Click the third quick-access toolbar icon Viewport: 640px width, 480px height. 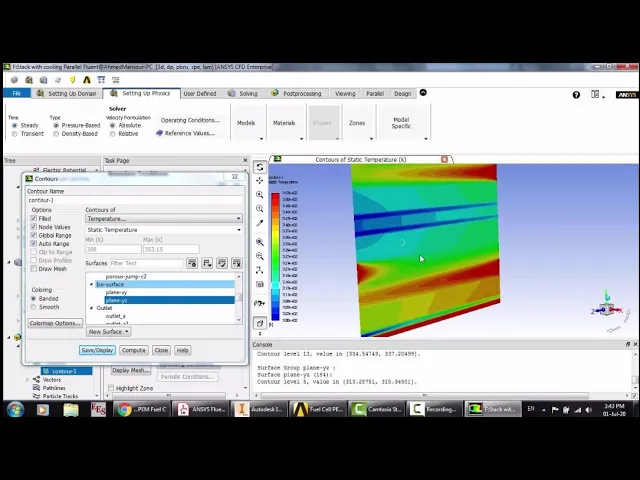click(44, 80)
